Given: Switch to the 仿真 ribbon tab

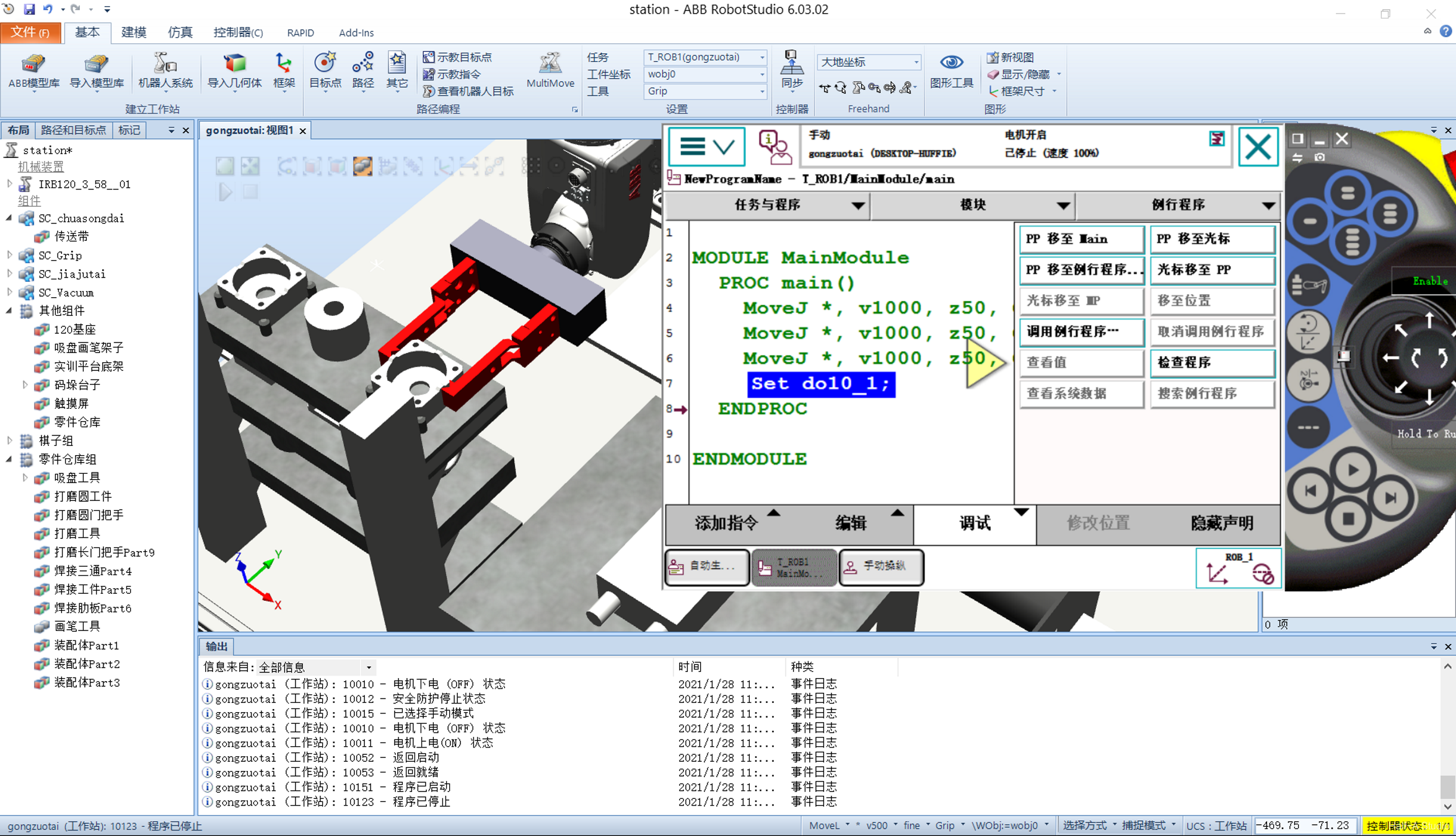Looking at the screenshot, I should click(180, 33).
